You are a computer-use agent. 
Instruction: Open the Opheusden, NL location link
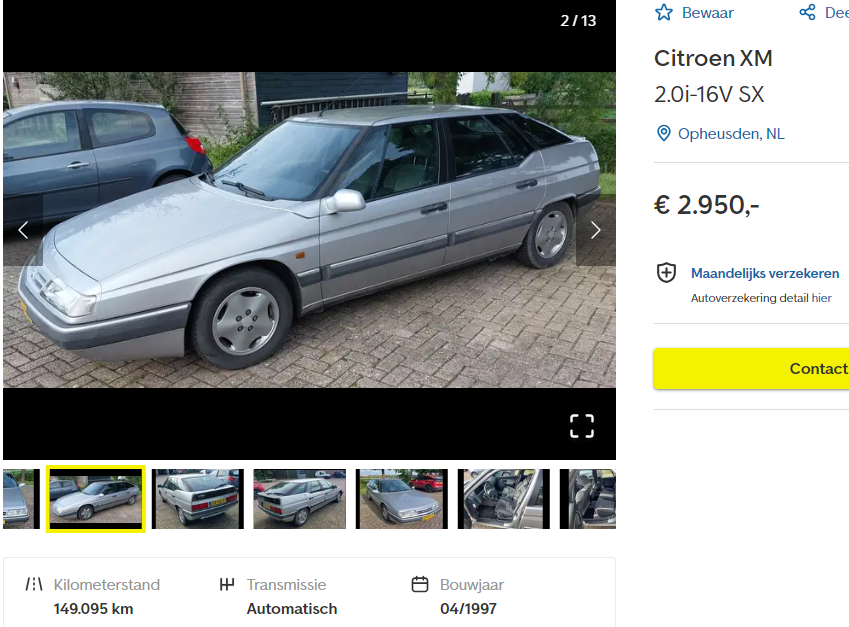coord(731,134)
